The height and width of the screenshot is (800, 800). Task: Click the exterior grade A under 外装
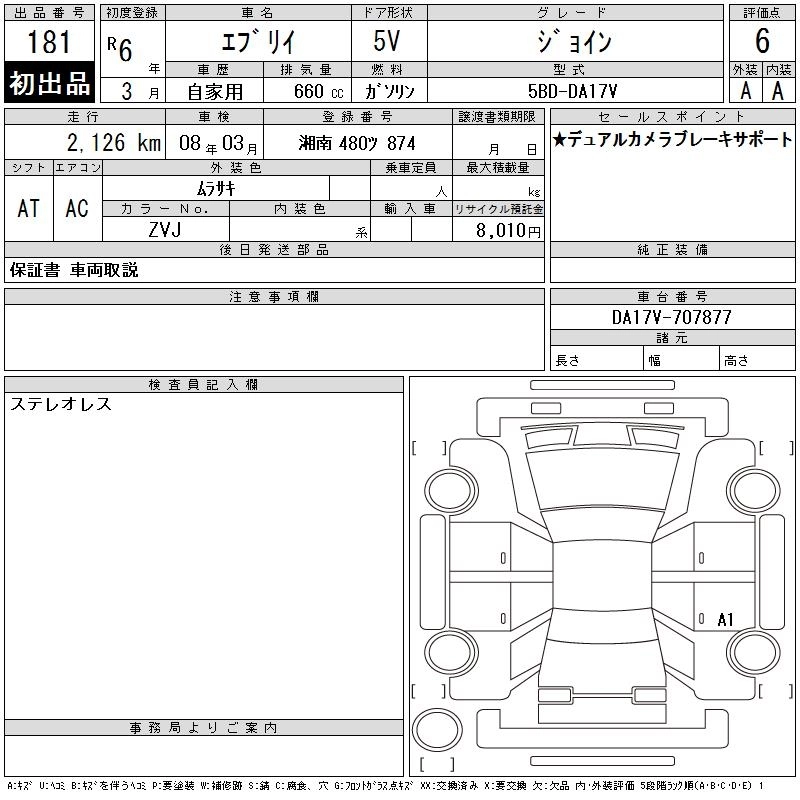point(745,91)
